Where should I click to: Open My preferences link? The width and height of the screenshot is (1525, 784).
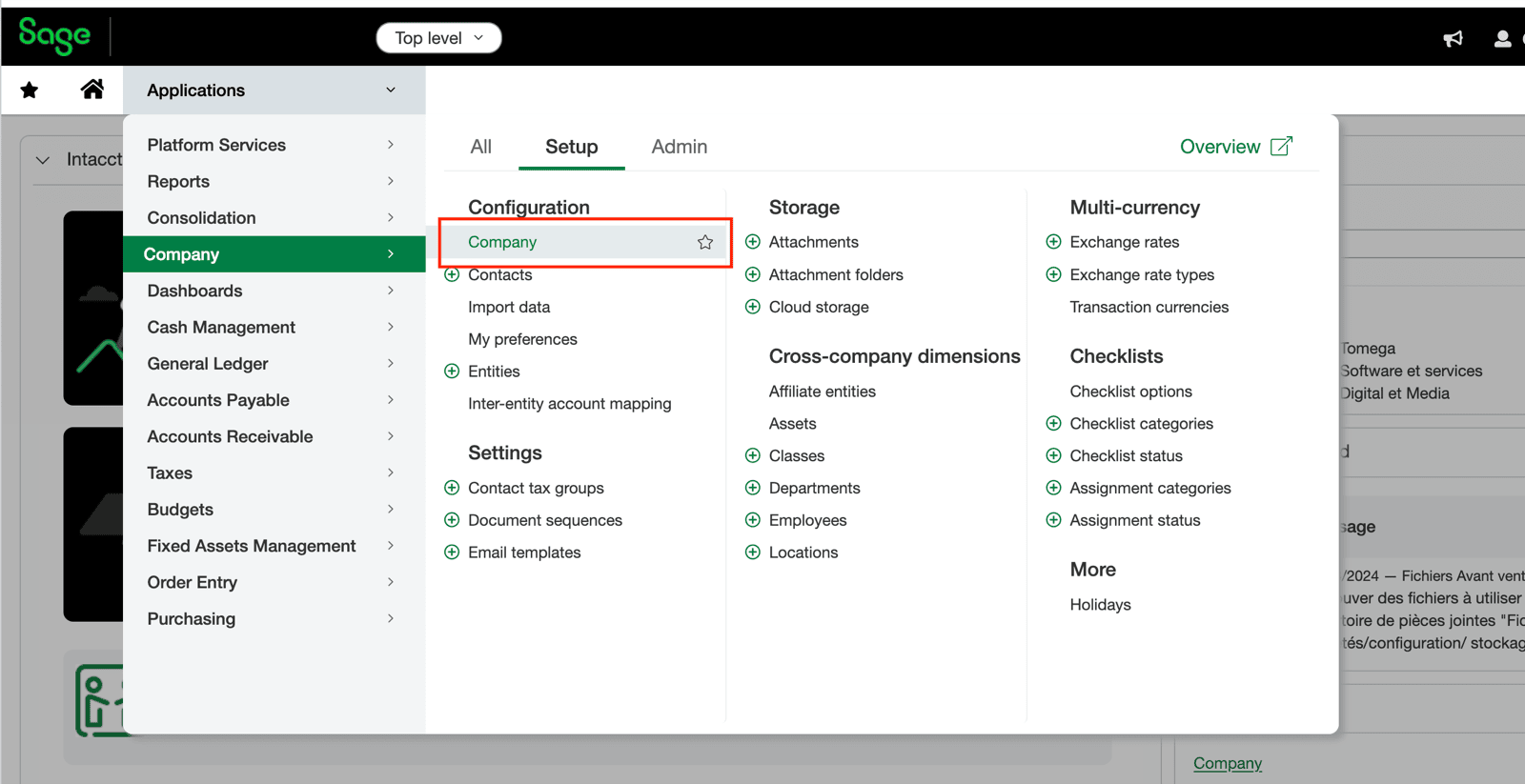pos(522,339)
